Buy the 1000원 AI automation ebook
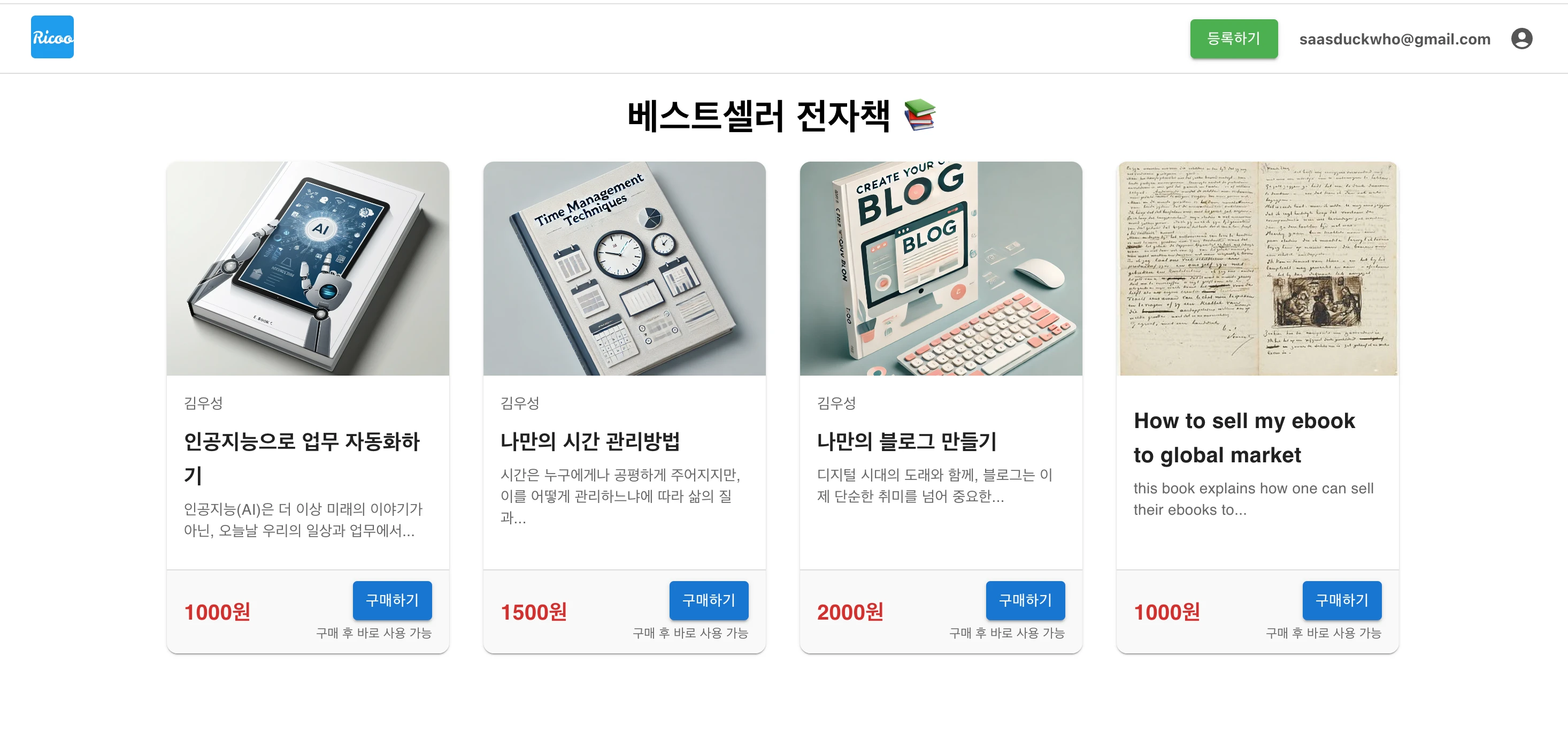This screenshot has height=732, width=1568. pyautogui.click(x=392, y=600)
